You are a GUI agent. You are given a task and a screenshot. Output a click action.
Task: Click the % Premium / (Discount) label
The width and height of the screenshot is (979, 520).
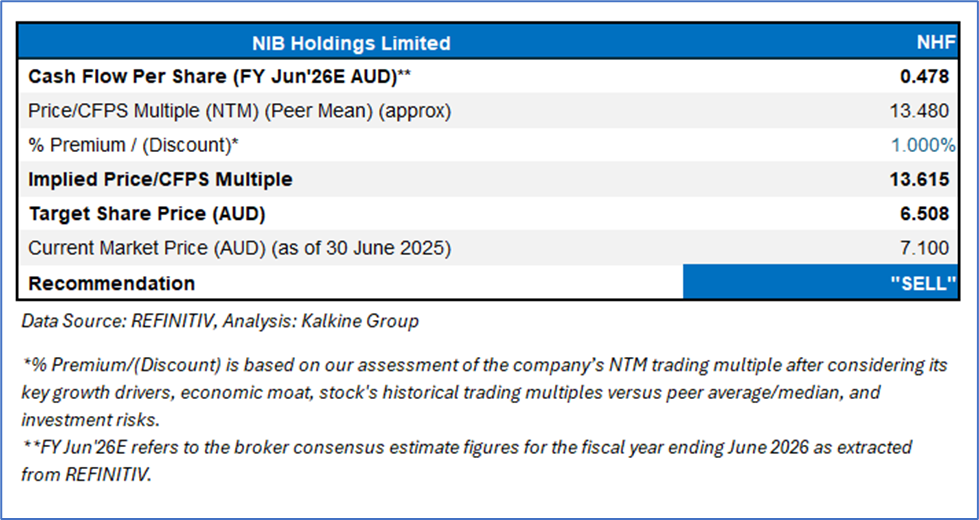(133, 145)
